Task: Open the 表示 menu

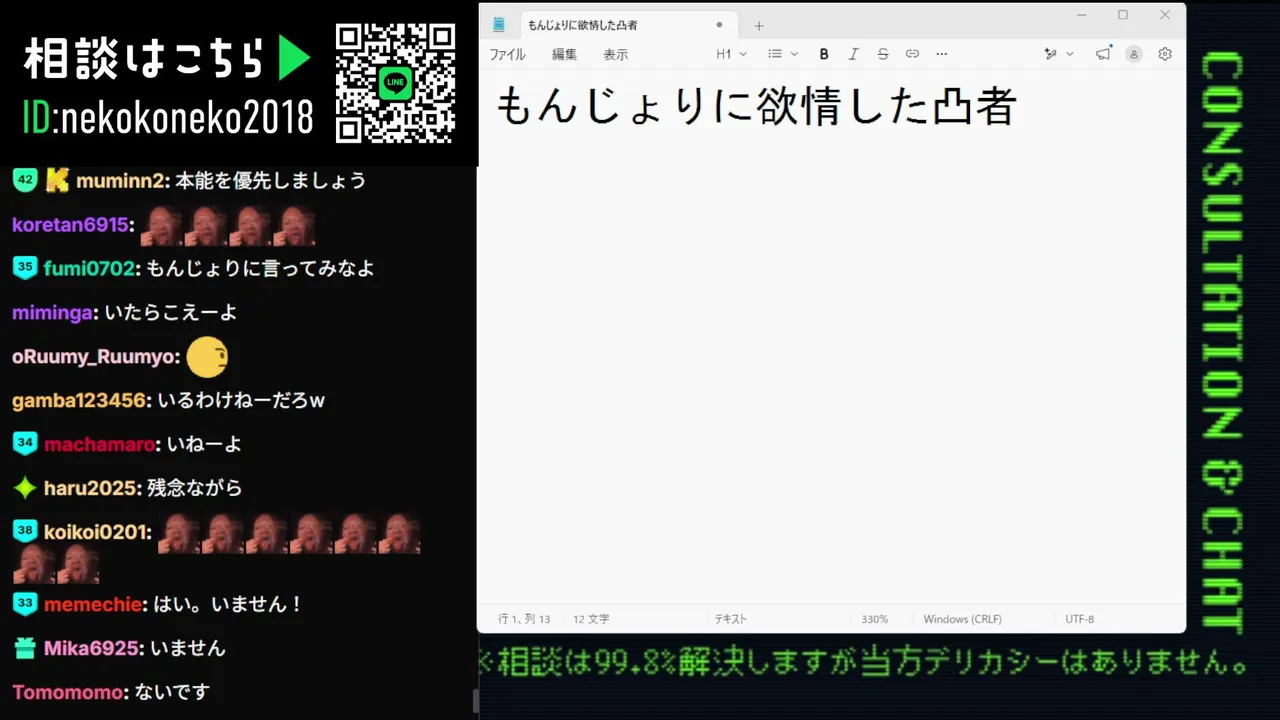Action: [x=616, y=54]
